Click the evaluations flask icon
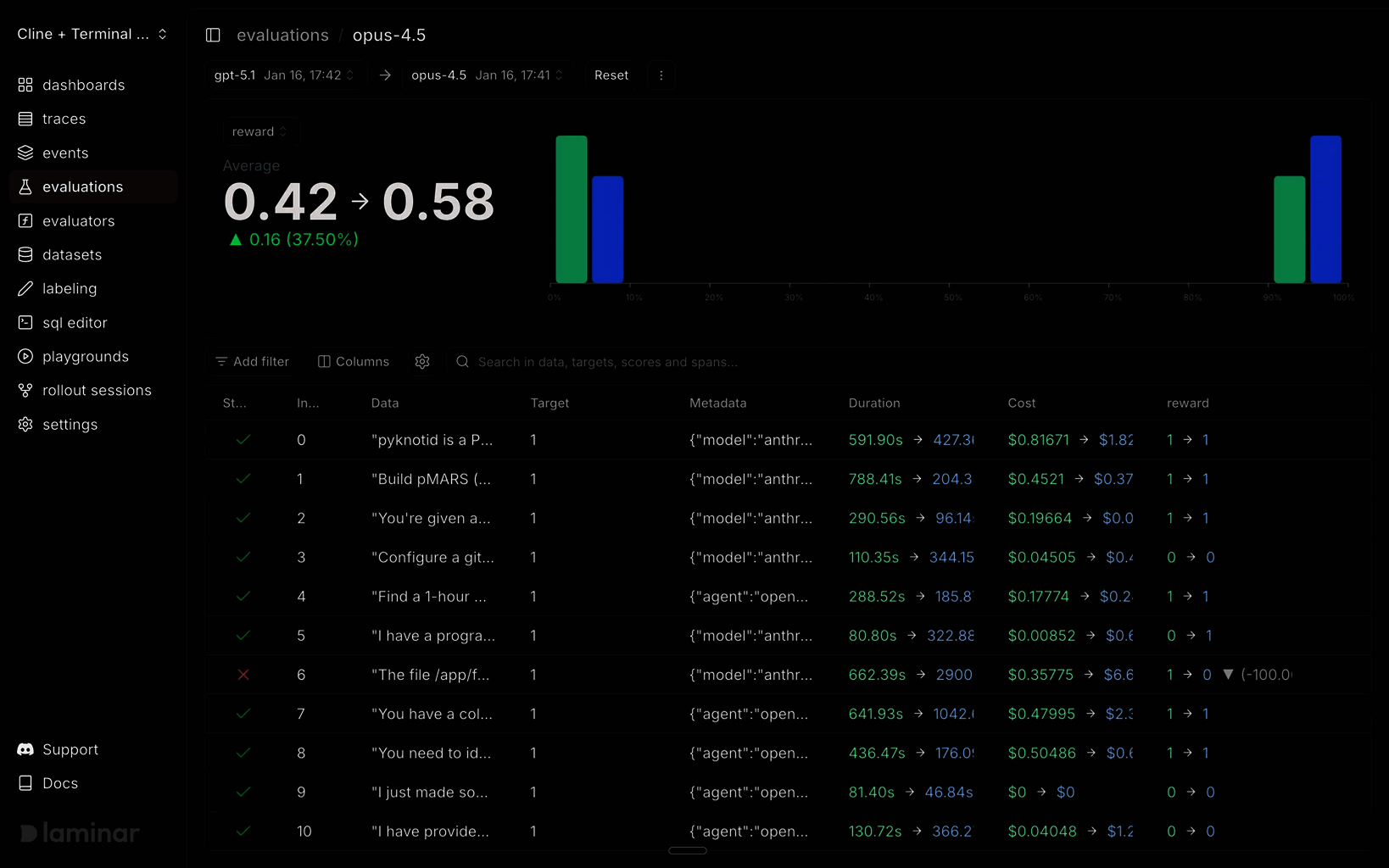The height and width of the screenshot is (868, 1389). pos(25,186)
